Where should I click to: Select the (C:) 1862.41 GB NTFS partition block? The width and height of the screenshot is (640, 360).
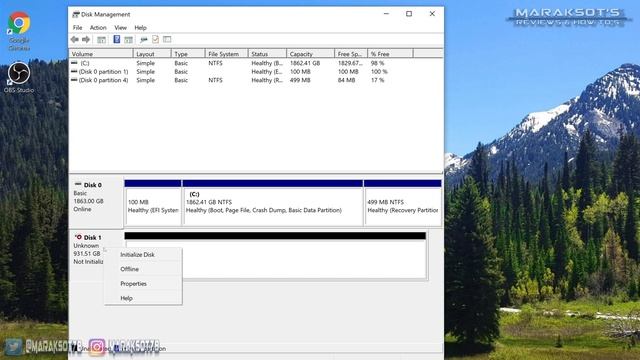coord(273,203)
